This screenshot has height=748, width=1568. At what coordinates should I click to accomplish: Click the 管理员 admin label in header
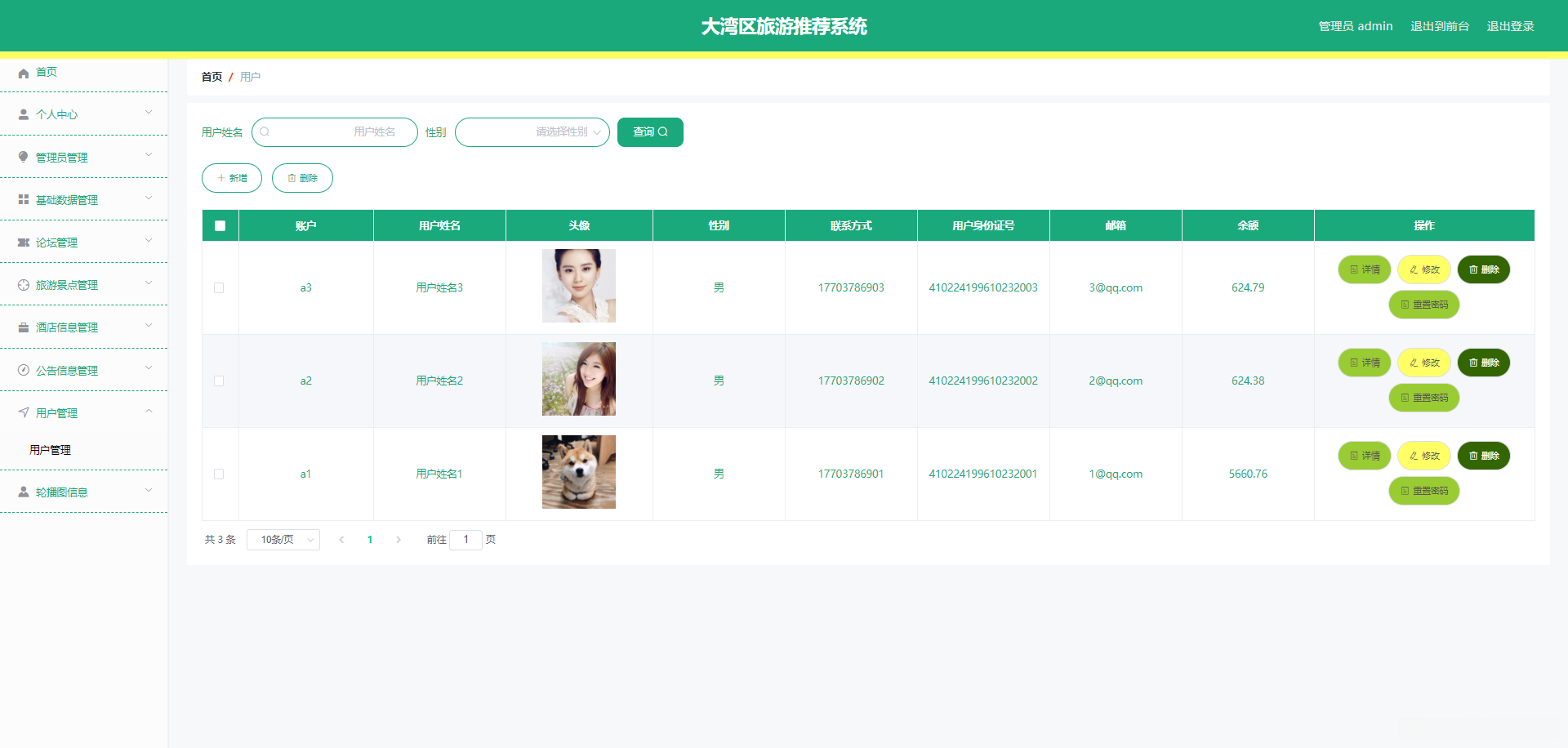[1356, 26]
